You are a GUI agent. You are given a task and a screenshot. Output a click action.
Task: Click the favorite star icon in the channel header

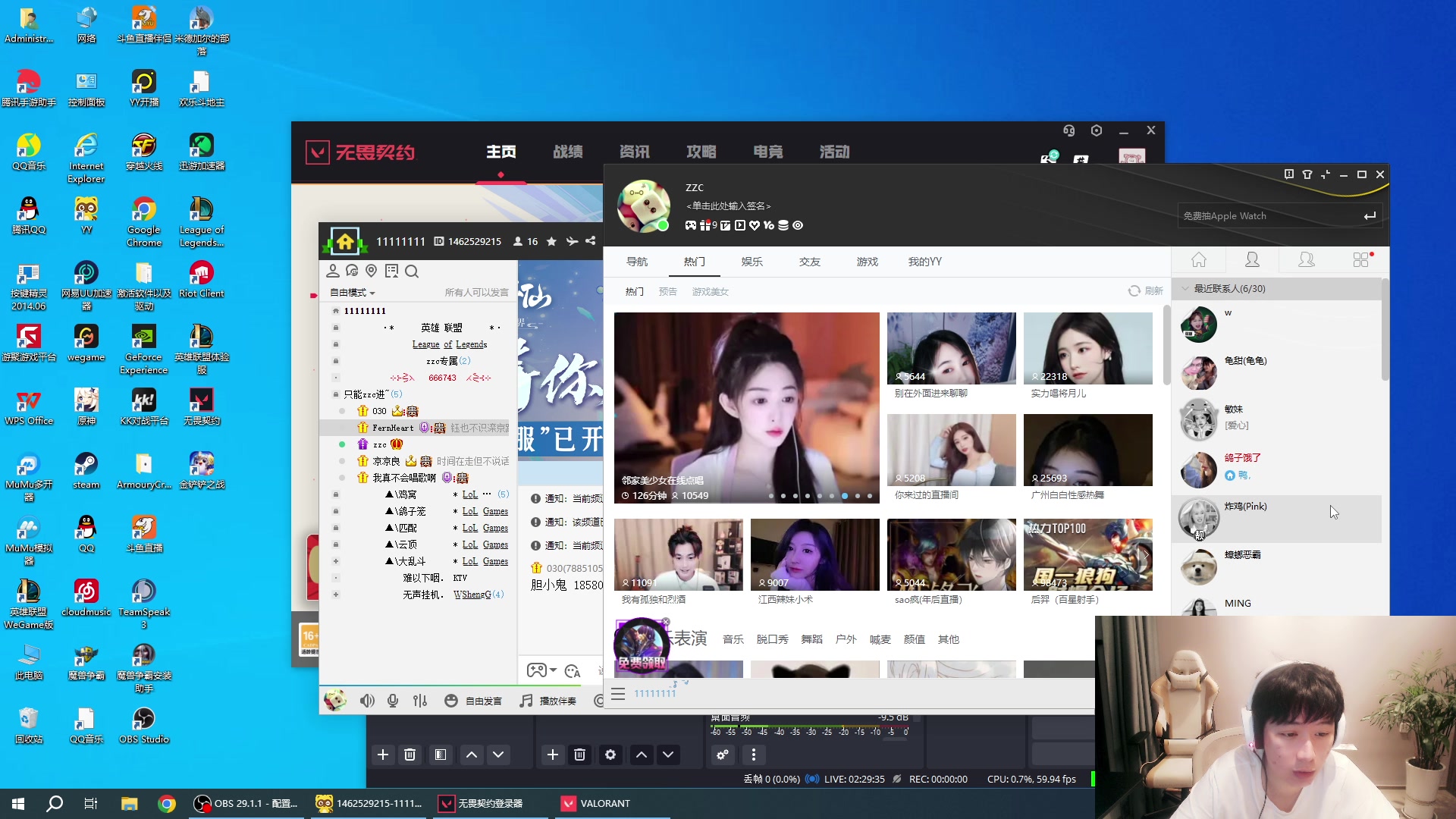pos(551,241)
